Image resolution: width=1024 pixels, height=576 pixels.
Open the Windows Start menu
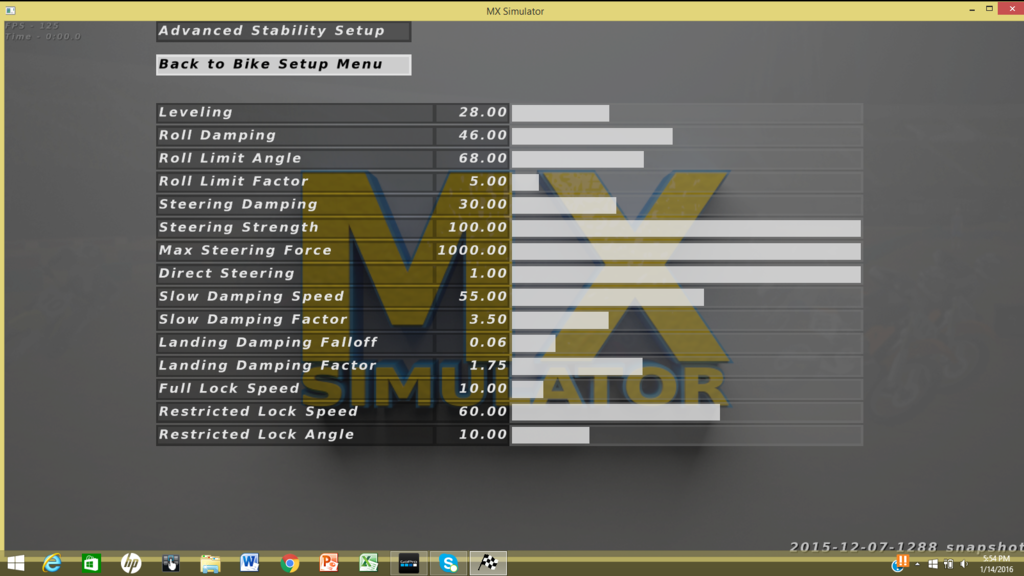[x=16, y=563]
